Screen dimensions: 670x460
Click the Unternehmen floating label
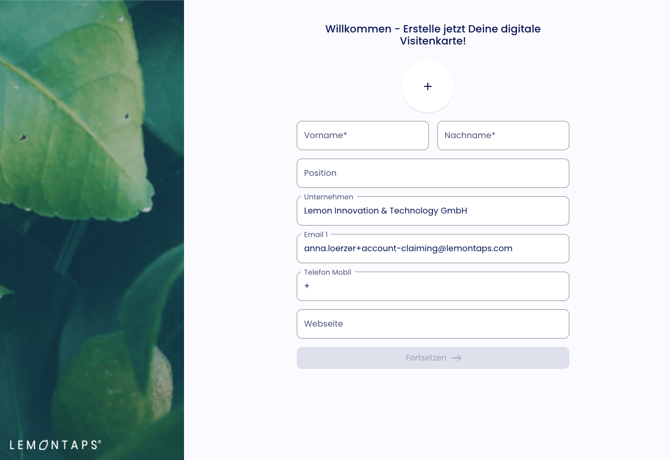pyautogui.click(x=328, y=197)
